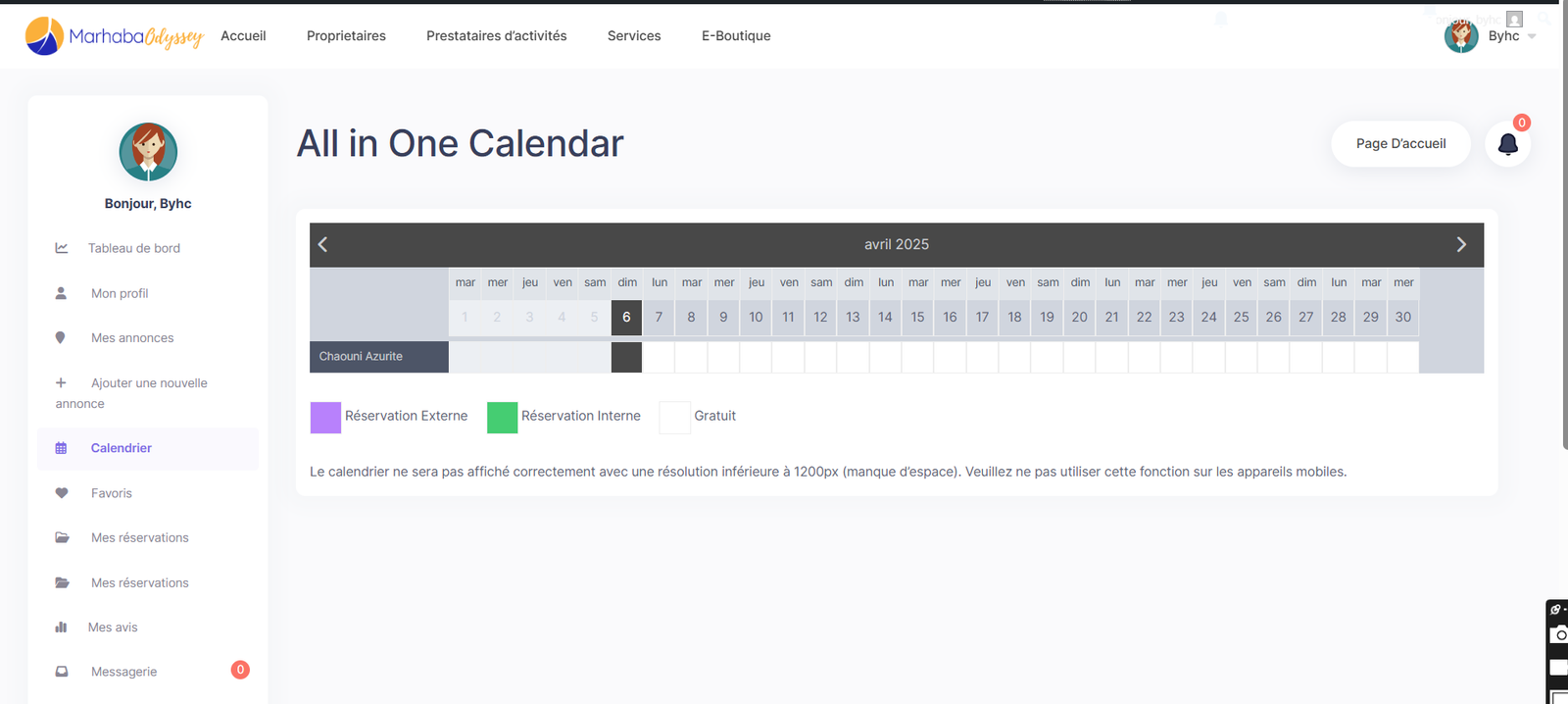Click the Messagerie inbox icon

coord(62,672)
